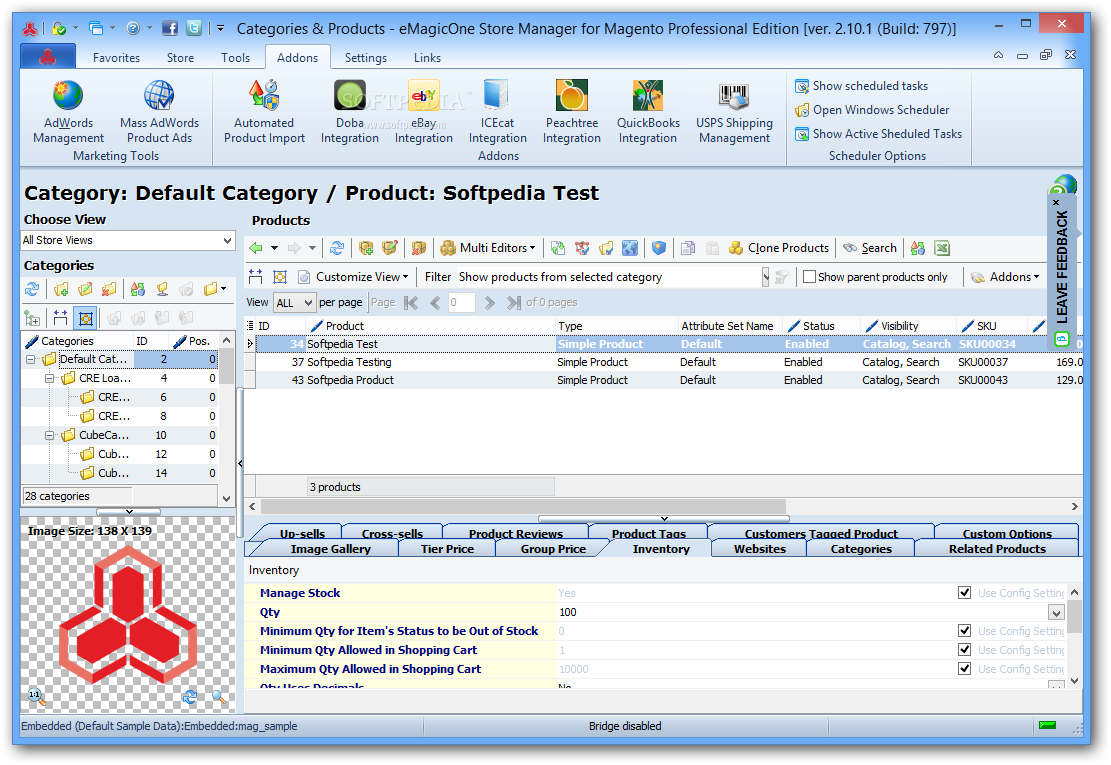
Task: Go to next page of products
Action: coord(489,303)
